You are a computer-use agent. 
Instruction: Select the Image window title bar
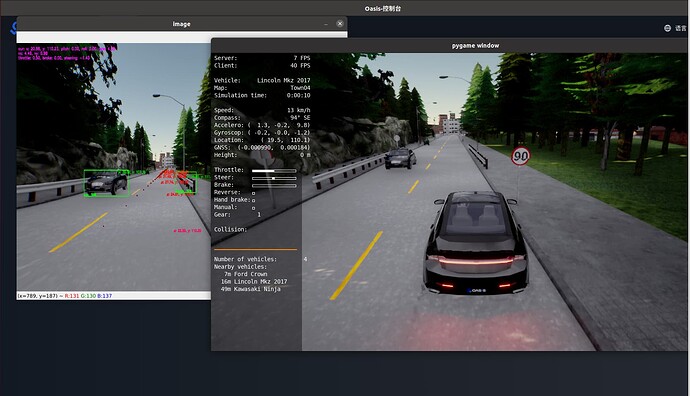[182, 24]
